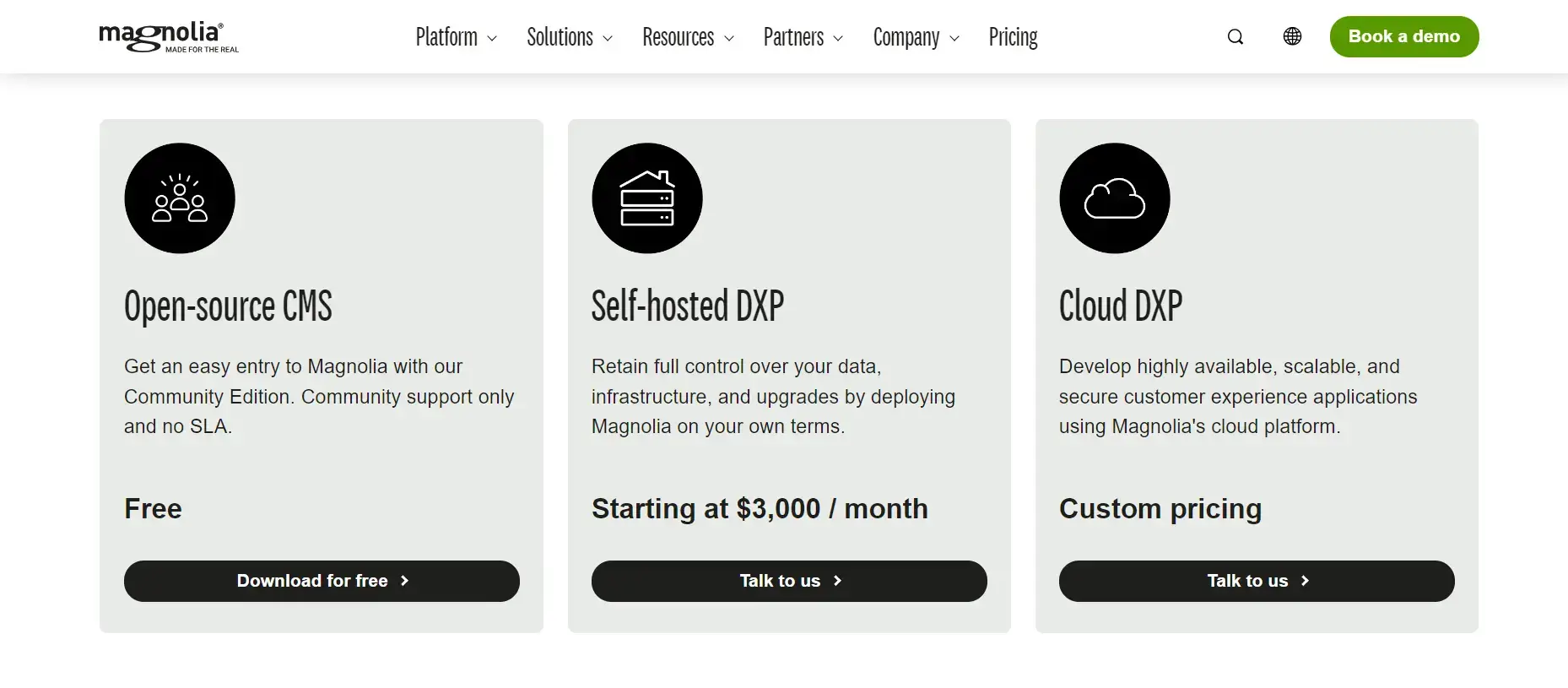The image size is (1568, 688).
Task: Click the Cloud DXP cloud icon
Action: pos(1115,198)
